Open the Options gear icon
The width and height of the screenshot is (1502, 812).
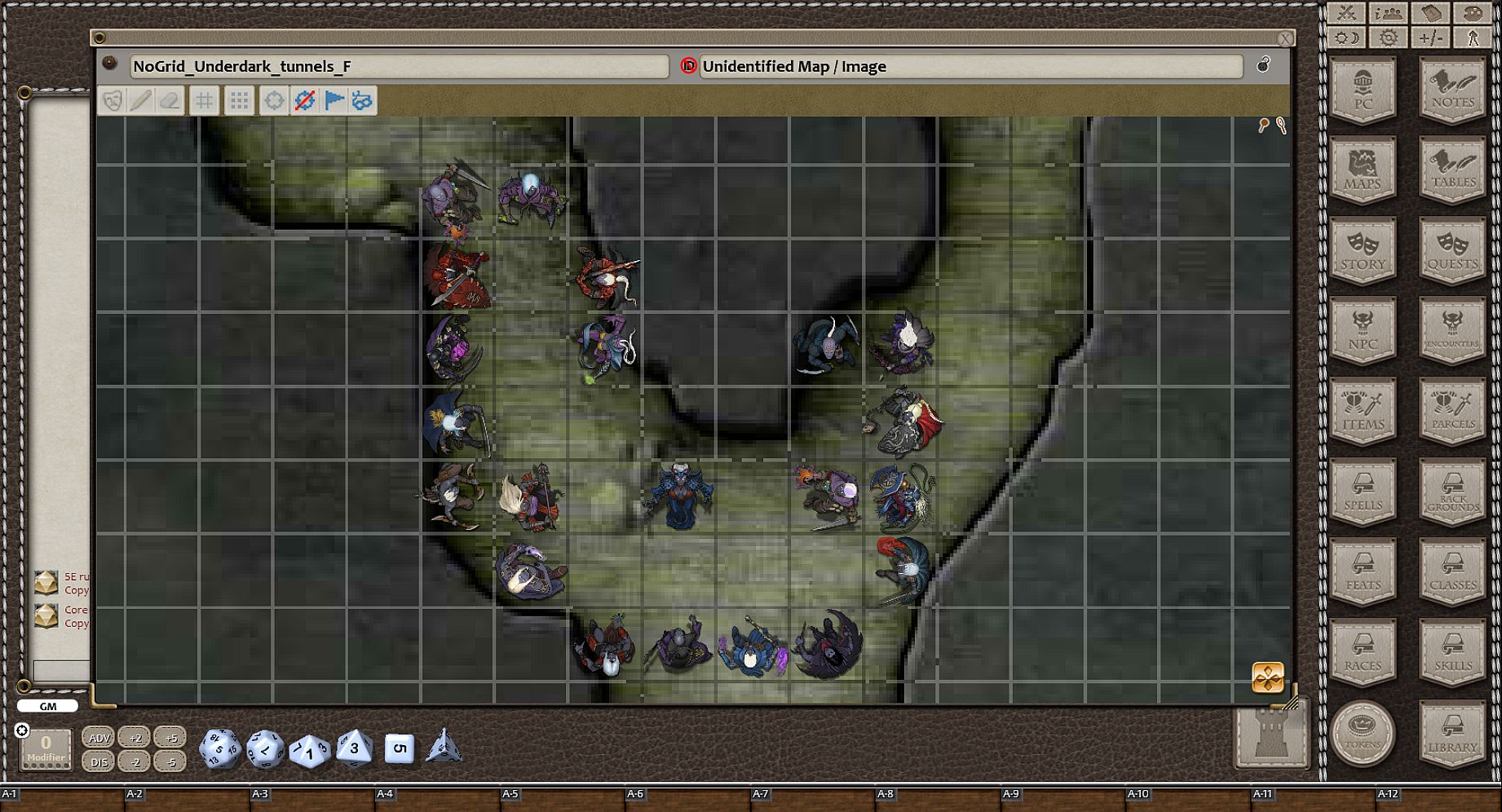coord(1389,38)
